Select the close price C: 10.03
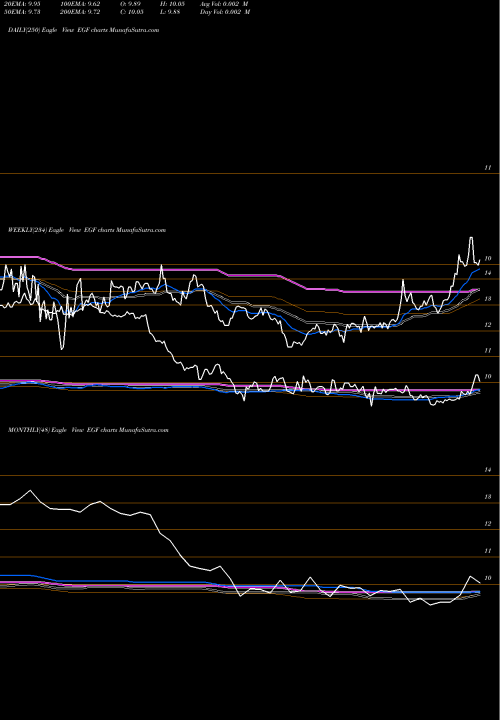 tap(132, 12)
